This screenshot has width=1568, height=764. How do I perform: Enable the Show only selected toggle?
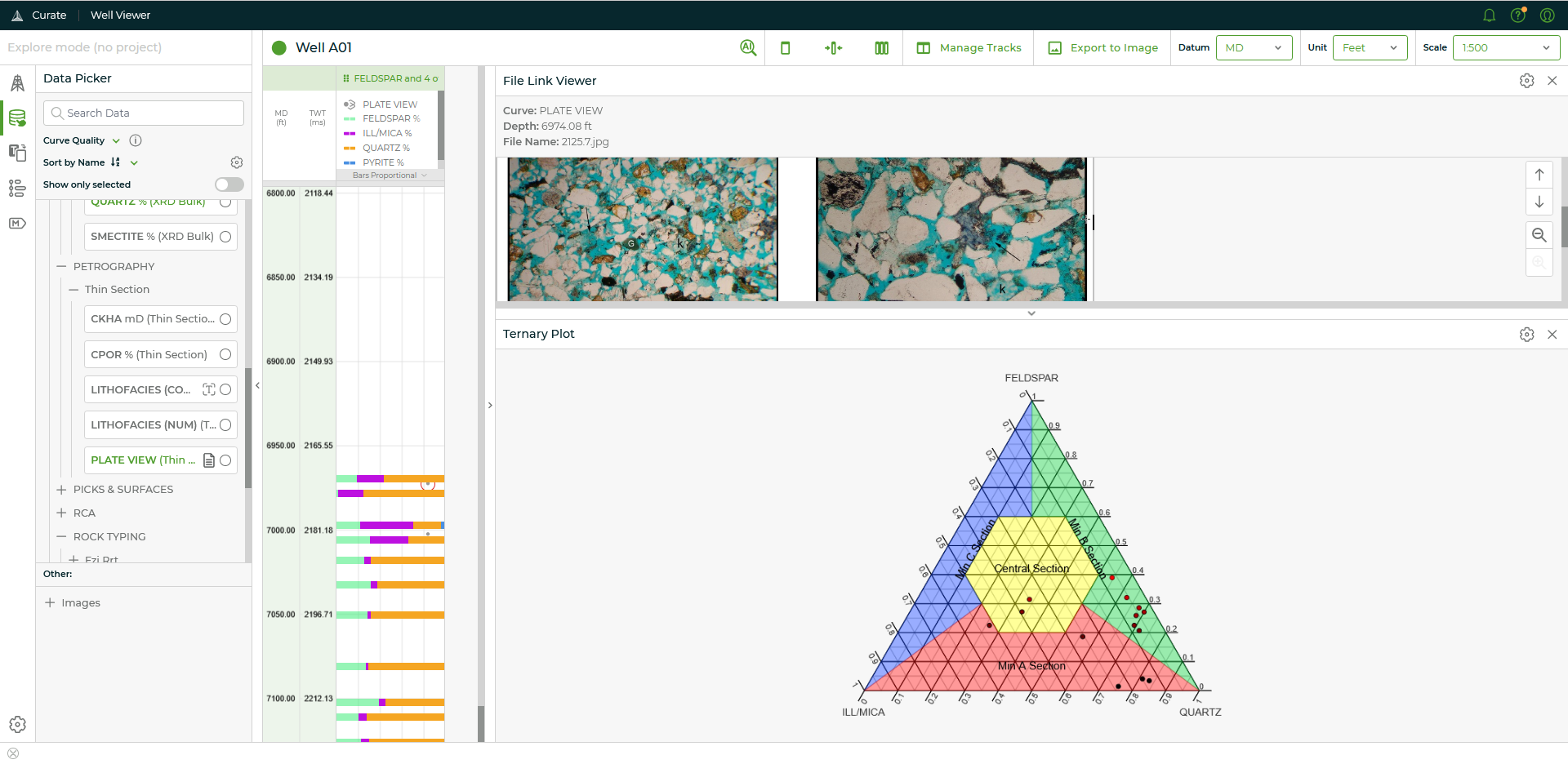(x=229, y=184)
